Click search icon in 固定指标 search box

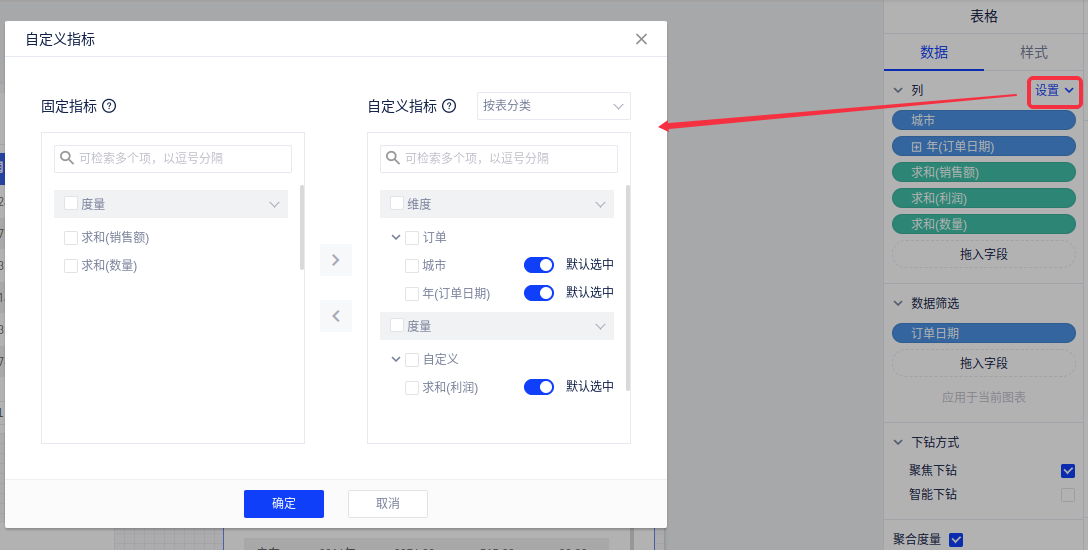67,158
